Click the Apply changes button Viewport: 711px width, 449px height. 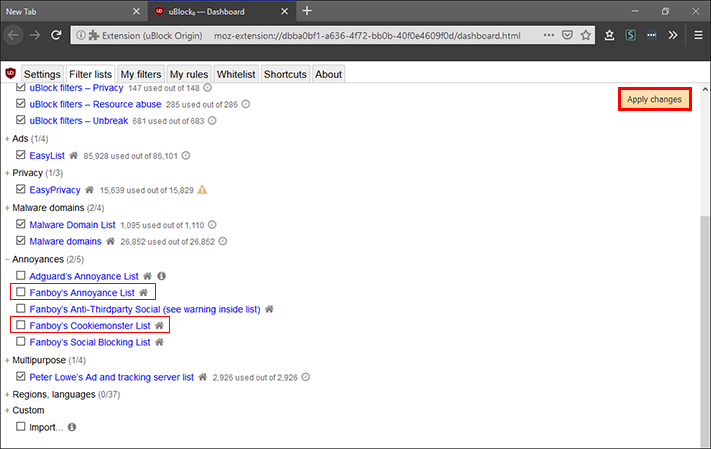point(654,99)
